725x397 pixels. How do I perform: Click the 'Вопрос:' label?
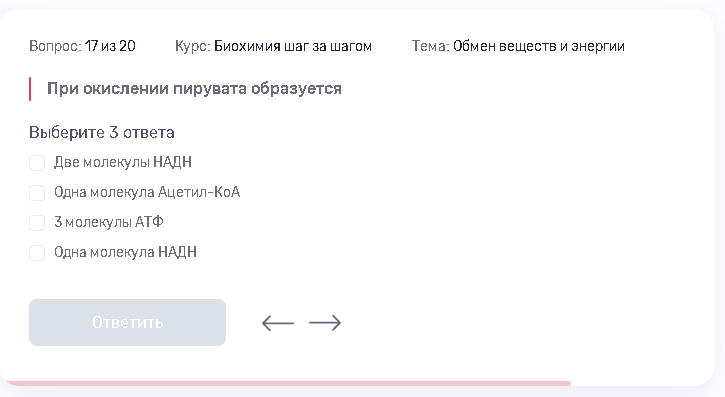[x=55, y=46]
